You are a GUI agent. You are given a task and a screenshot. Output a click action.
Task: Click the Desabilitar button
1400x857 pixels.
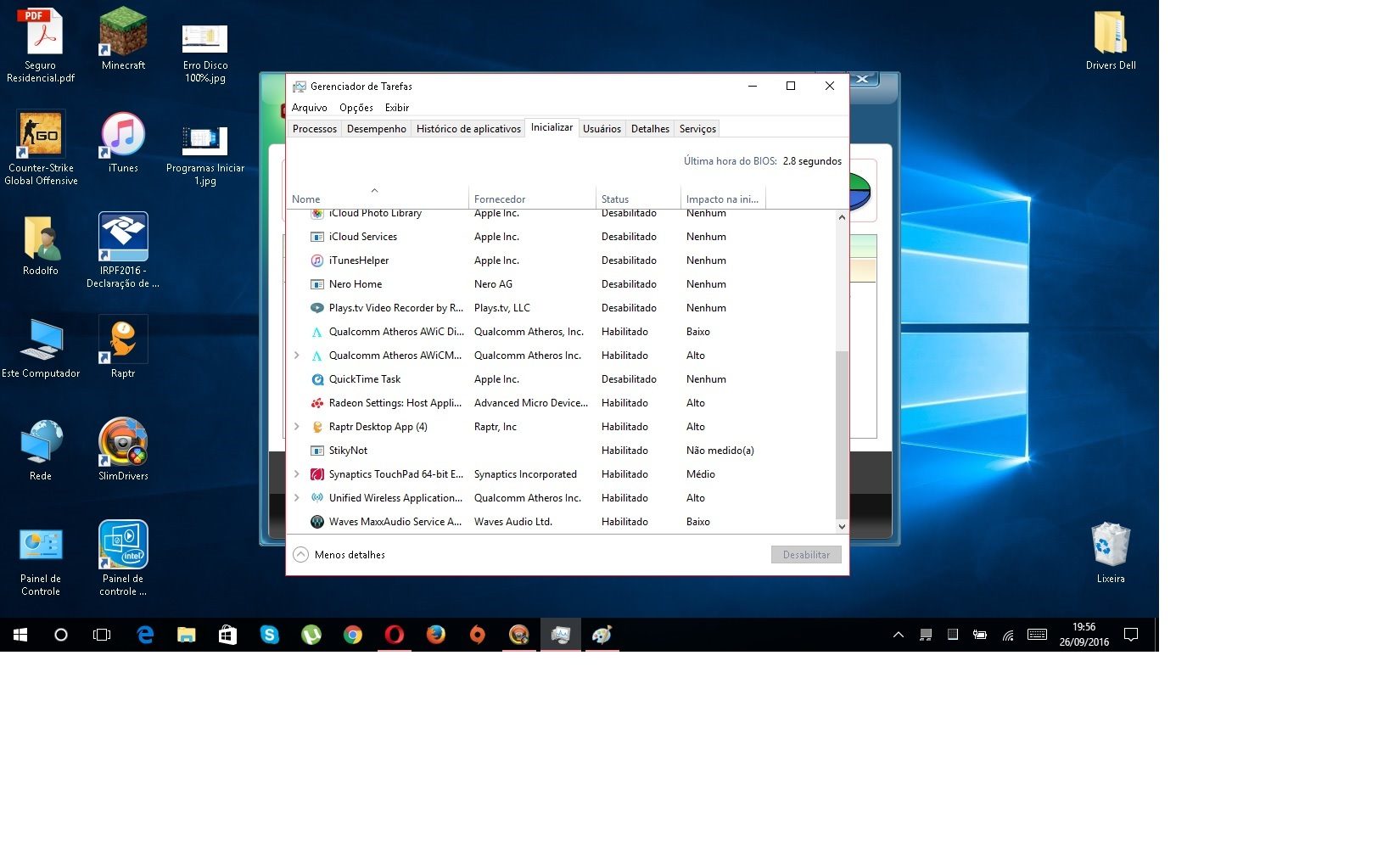click(806, 555)
